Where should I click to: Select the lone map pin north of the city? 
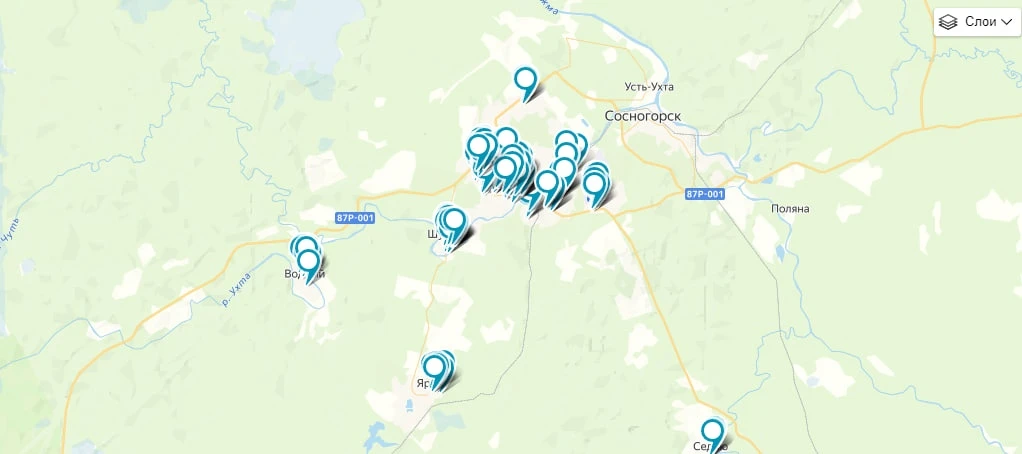click(x=525, y=85)
